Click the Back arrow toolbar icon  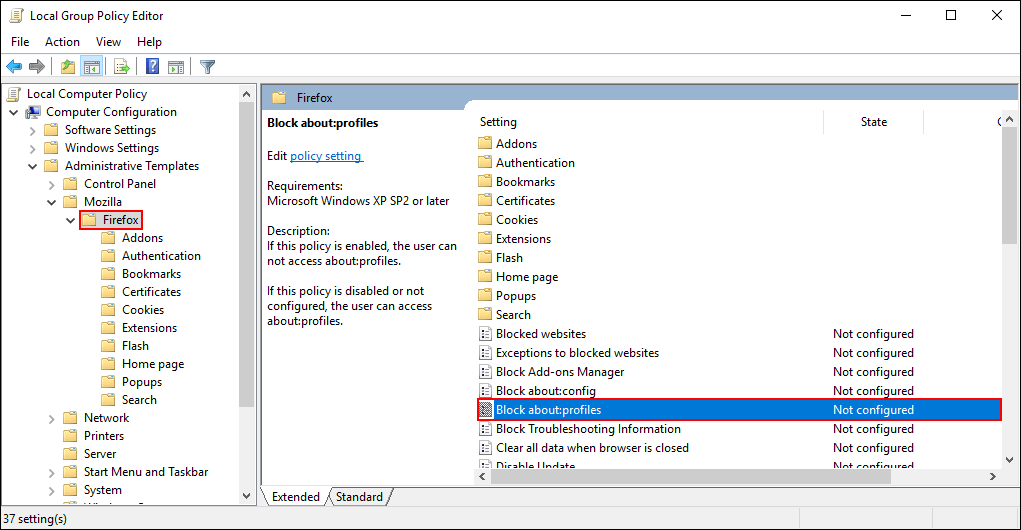point(14,66)
